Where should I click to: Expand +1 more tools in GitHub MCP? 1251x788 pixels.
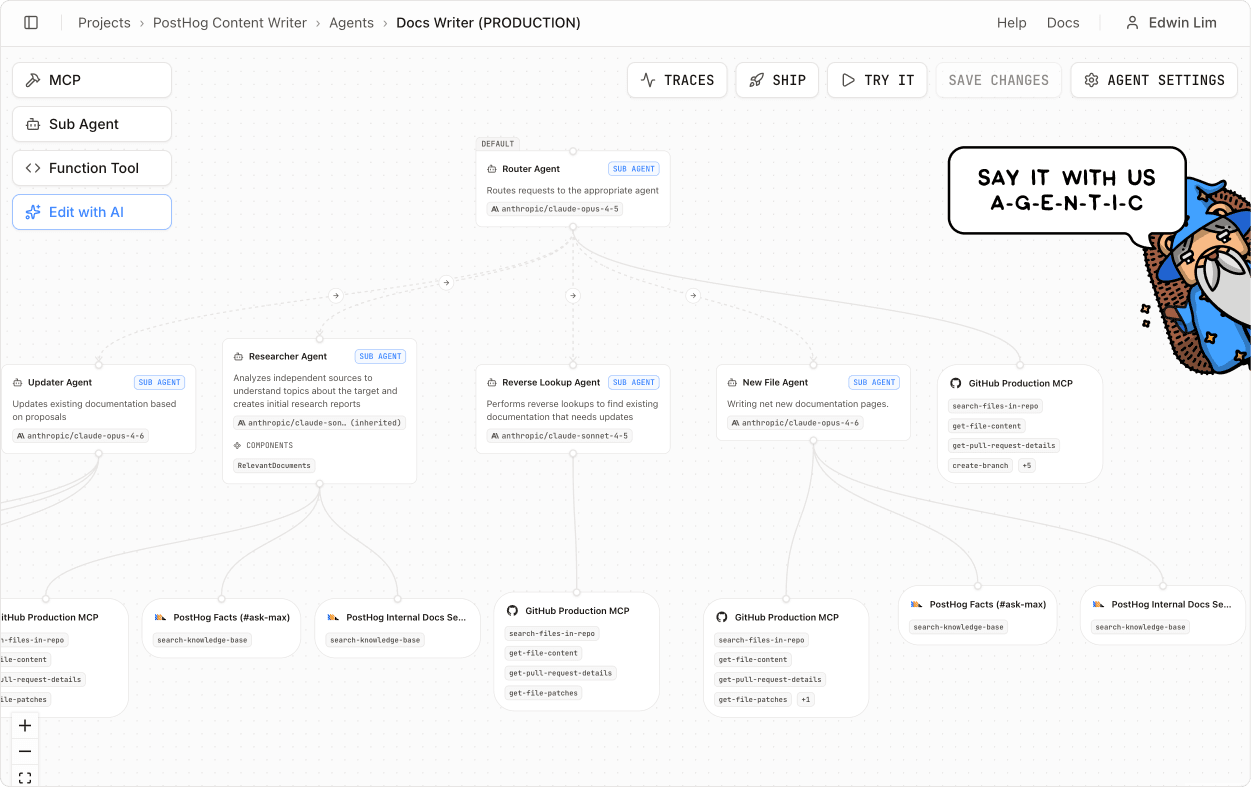(806, 699)
